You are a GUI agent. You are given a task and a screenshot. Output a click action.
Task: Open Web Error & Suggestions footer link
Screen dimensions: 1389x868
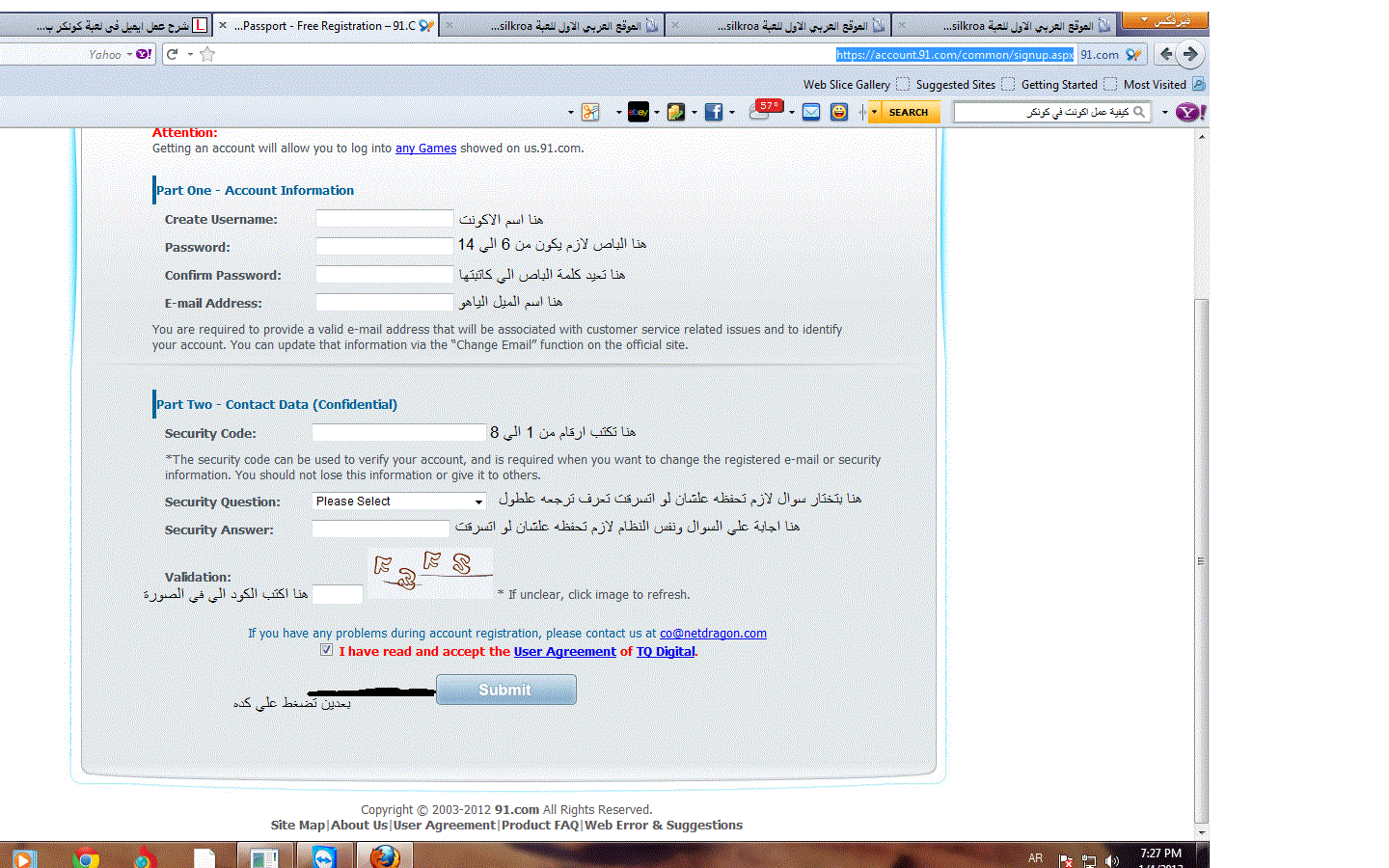click(x=664, y=826)
